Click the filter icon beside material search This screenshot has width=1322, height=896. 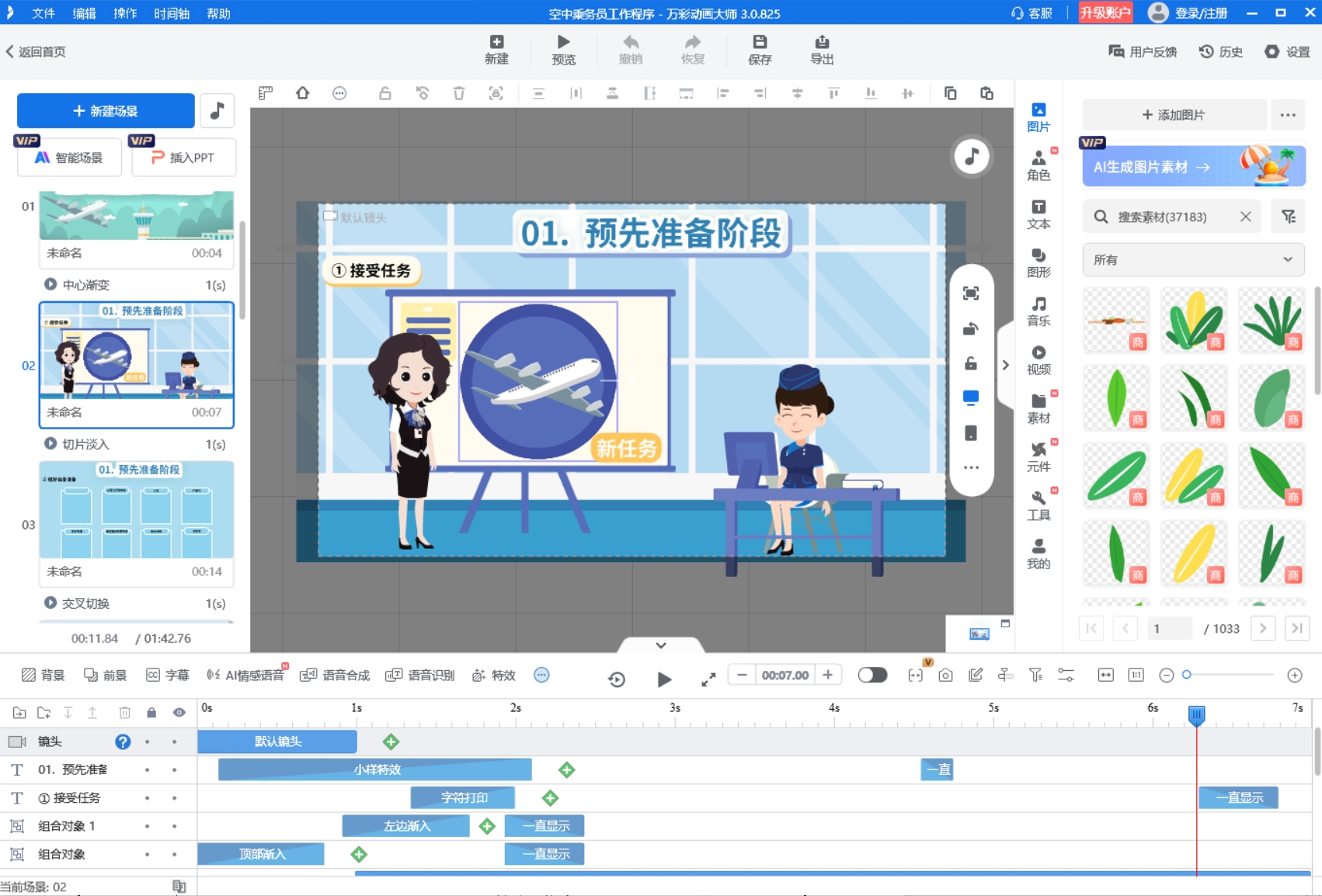(1288, 217)
